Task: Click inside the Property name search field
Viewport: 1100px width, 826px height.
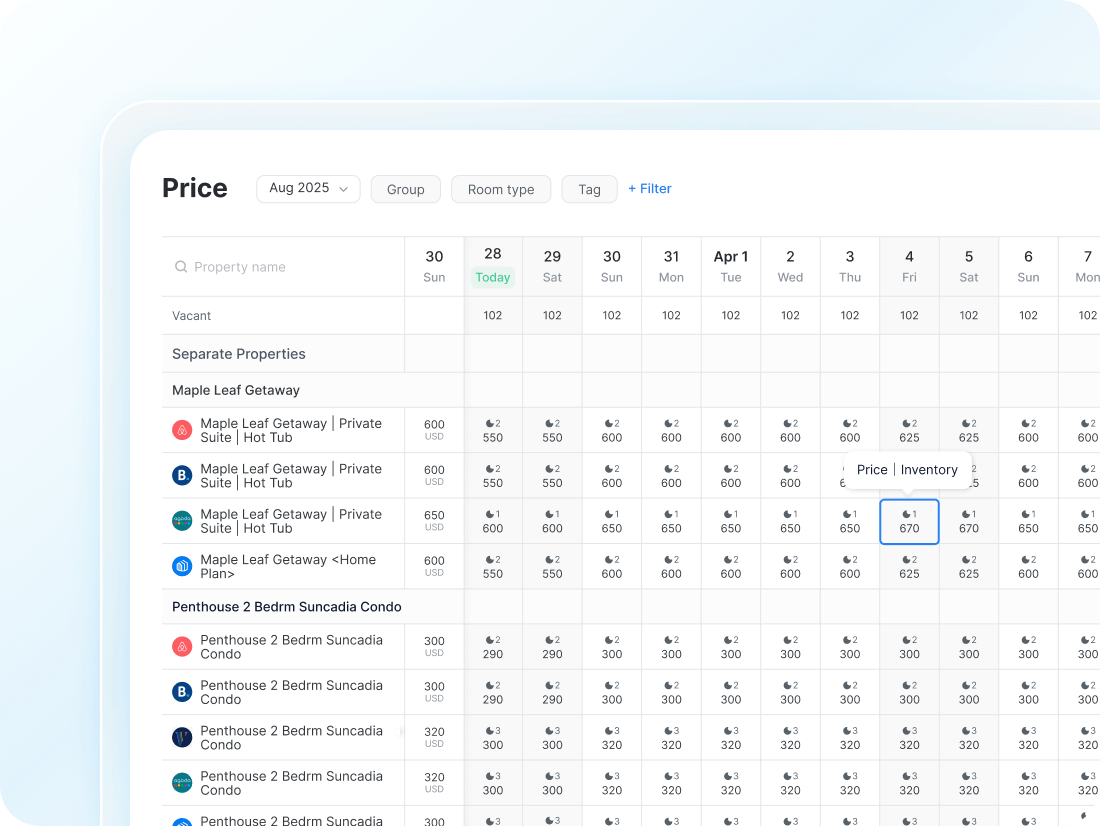Action: pos(250,266)
